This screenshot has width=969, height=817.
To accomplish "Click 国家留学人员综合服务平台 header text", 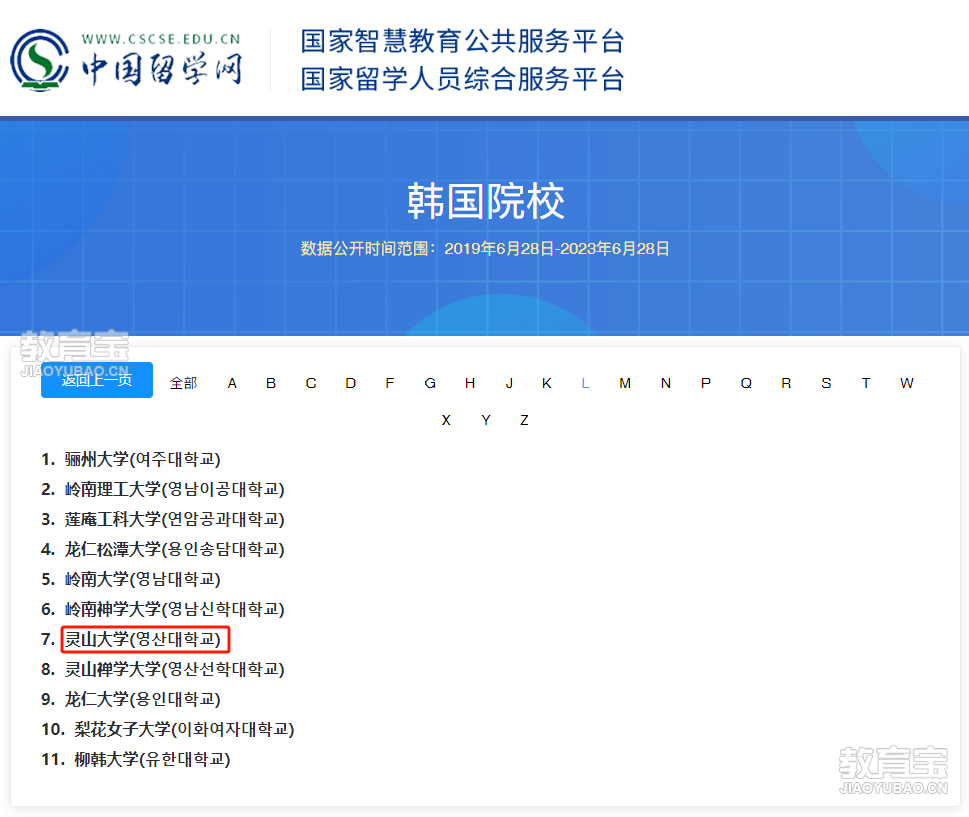I will point(462,79).
